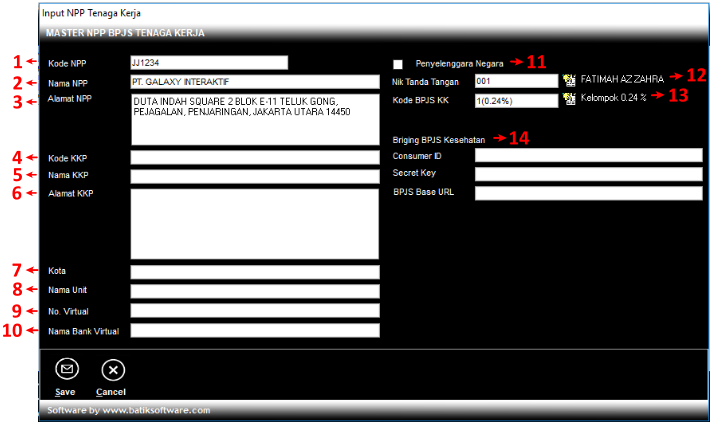This screenshot has width=710, height=422.
Task: Select the Nama NPP text field
Action: click(x=255, y=81)
